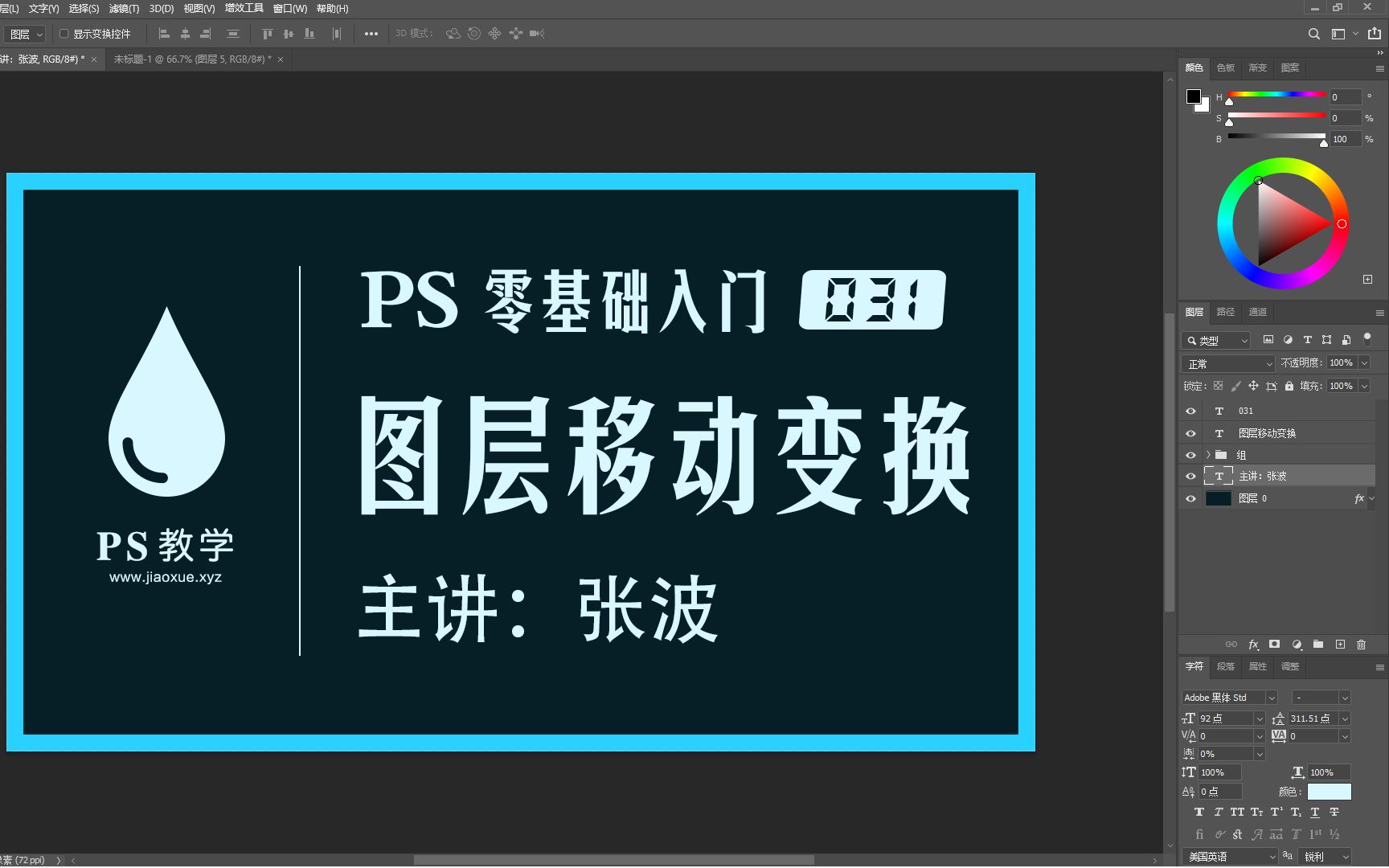Filter layers by smart object icon
1389x868 pixels.
(1346, 340)
